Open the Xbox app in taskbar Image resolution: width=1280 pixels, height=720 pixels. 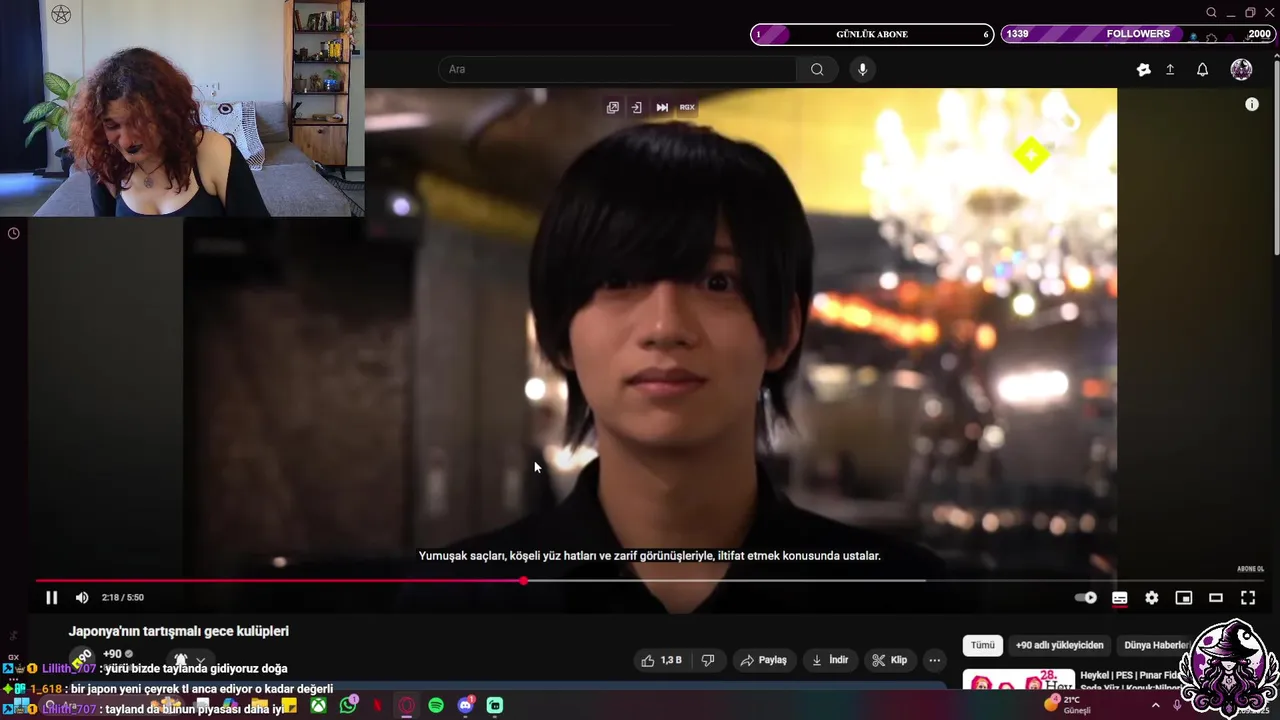click(x=318, y=706)
